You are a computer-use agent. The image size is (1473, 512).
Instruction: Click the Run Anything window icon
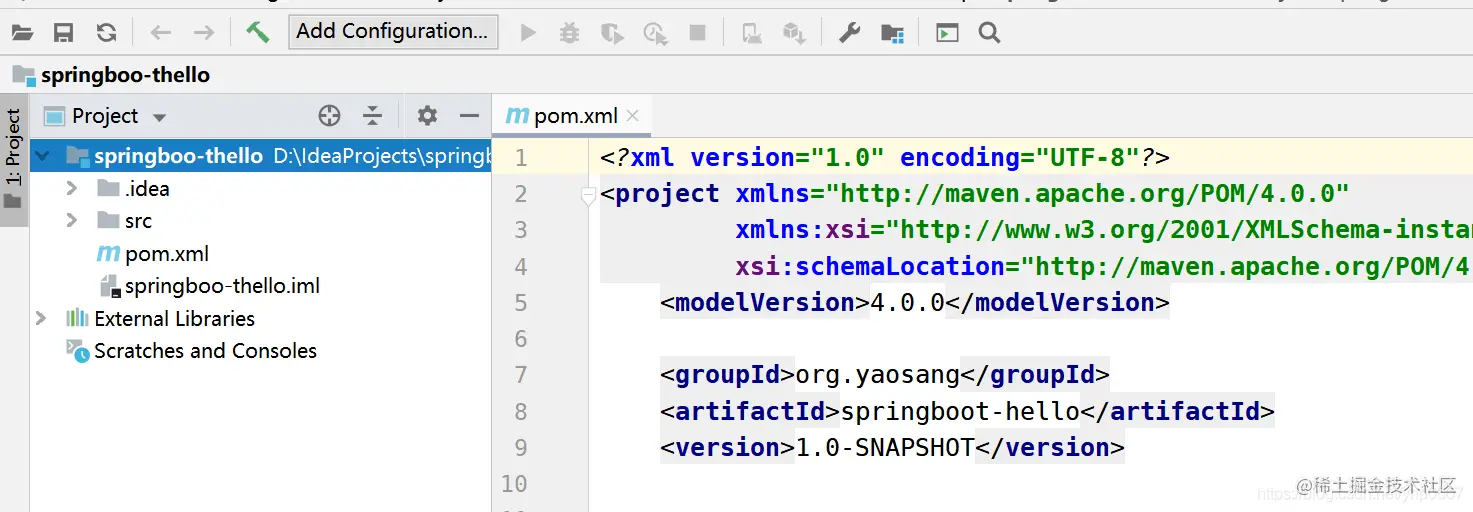coord(947,33)
